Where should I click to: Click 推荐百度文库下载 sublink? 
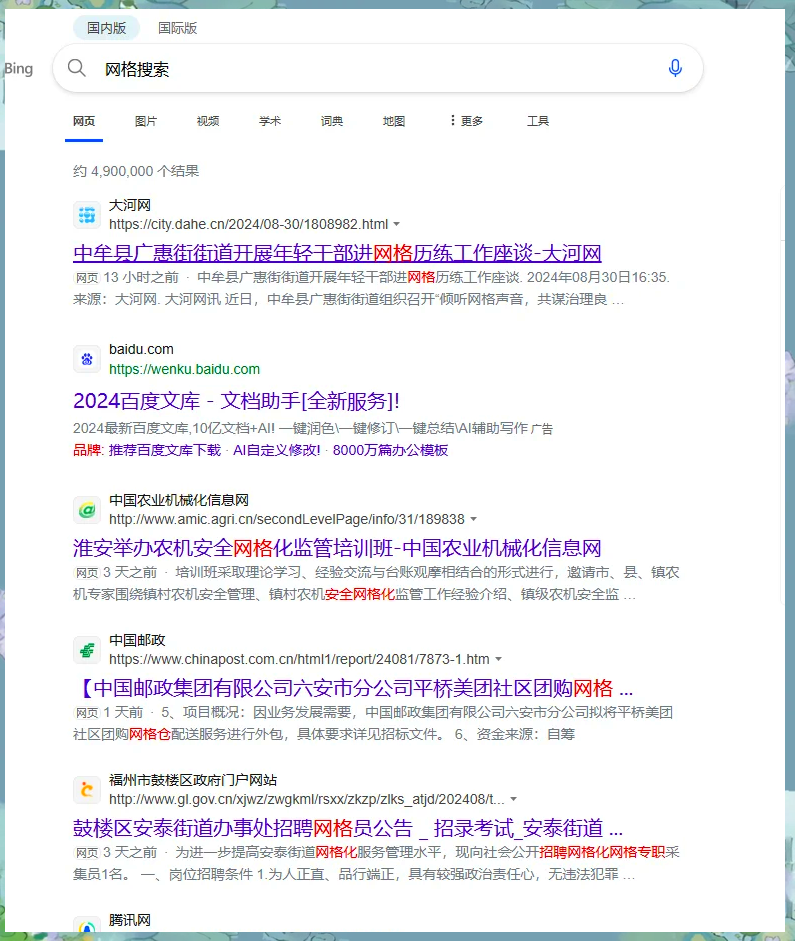coord(164,450)
